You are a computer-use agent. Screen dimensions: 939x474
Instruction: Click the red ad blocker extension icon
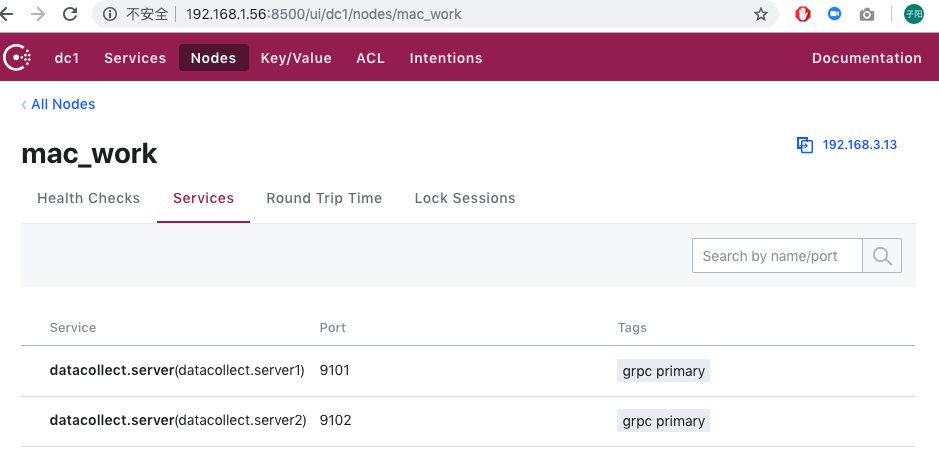coord(802,15)
